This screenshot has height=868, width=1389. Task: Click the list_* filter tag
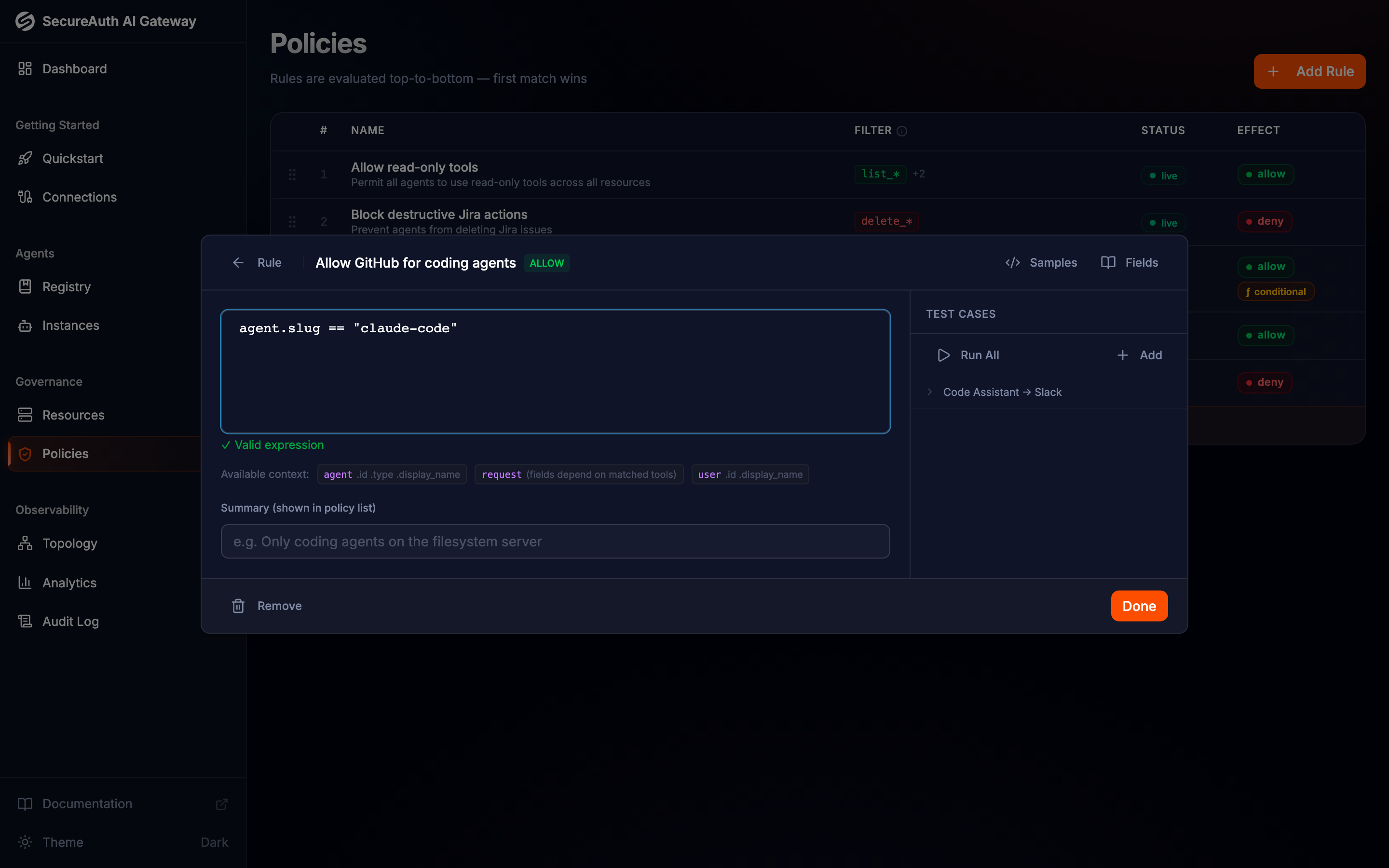pos(881,174)
